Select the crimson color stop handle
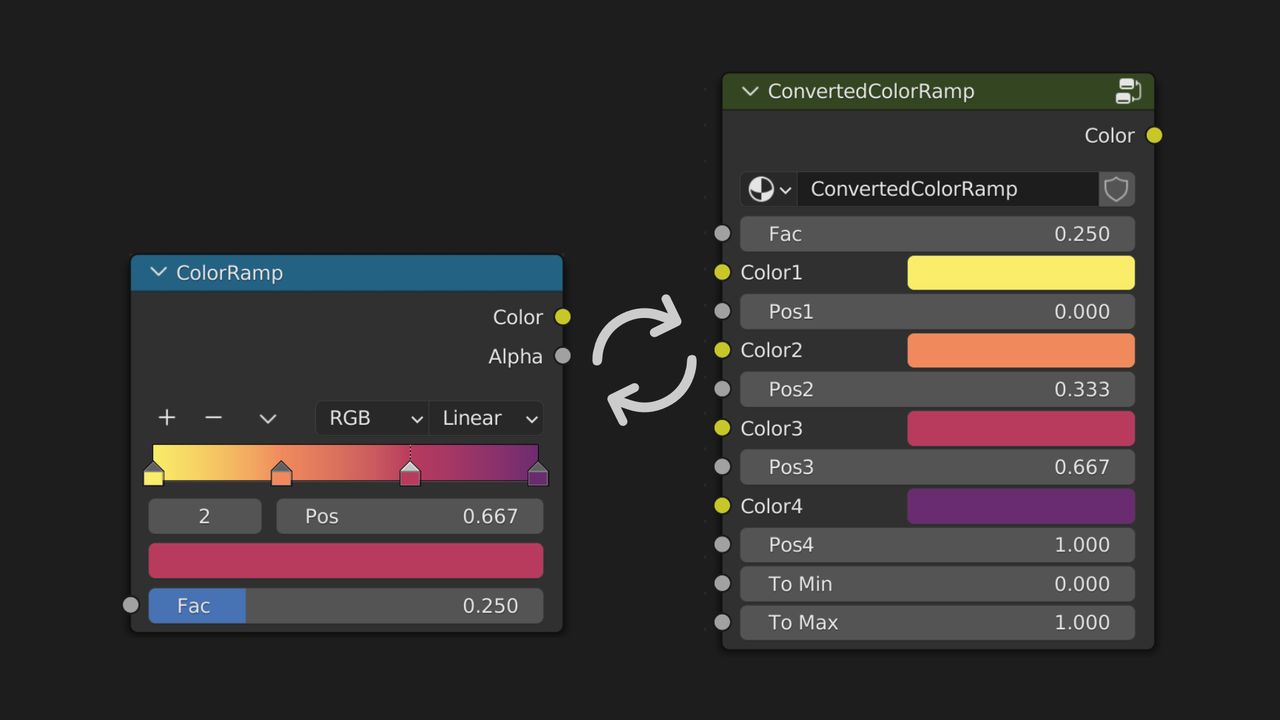Viewport: 1280px width, 720px height. [x=410, y=474]
